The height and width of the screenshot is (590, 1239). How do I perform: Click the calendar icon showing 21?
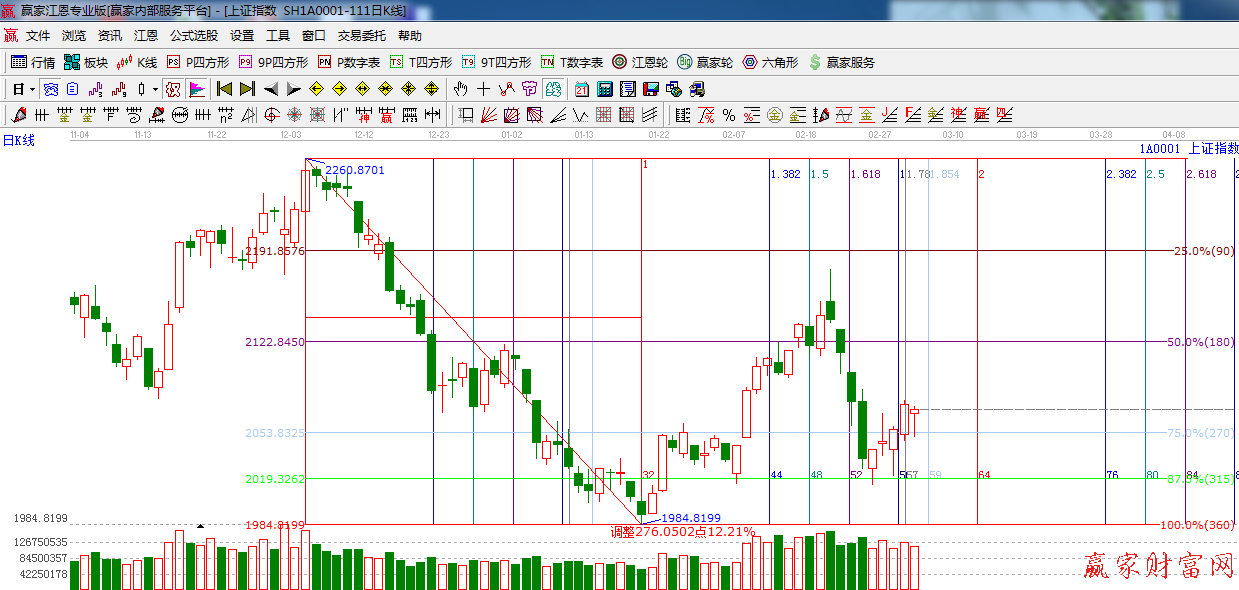pos(580,89)
